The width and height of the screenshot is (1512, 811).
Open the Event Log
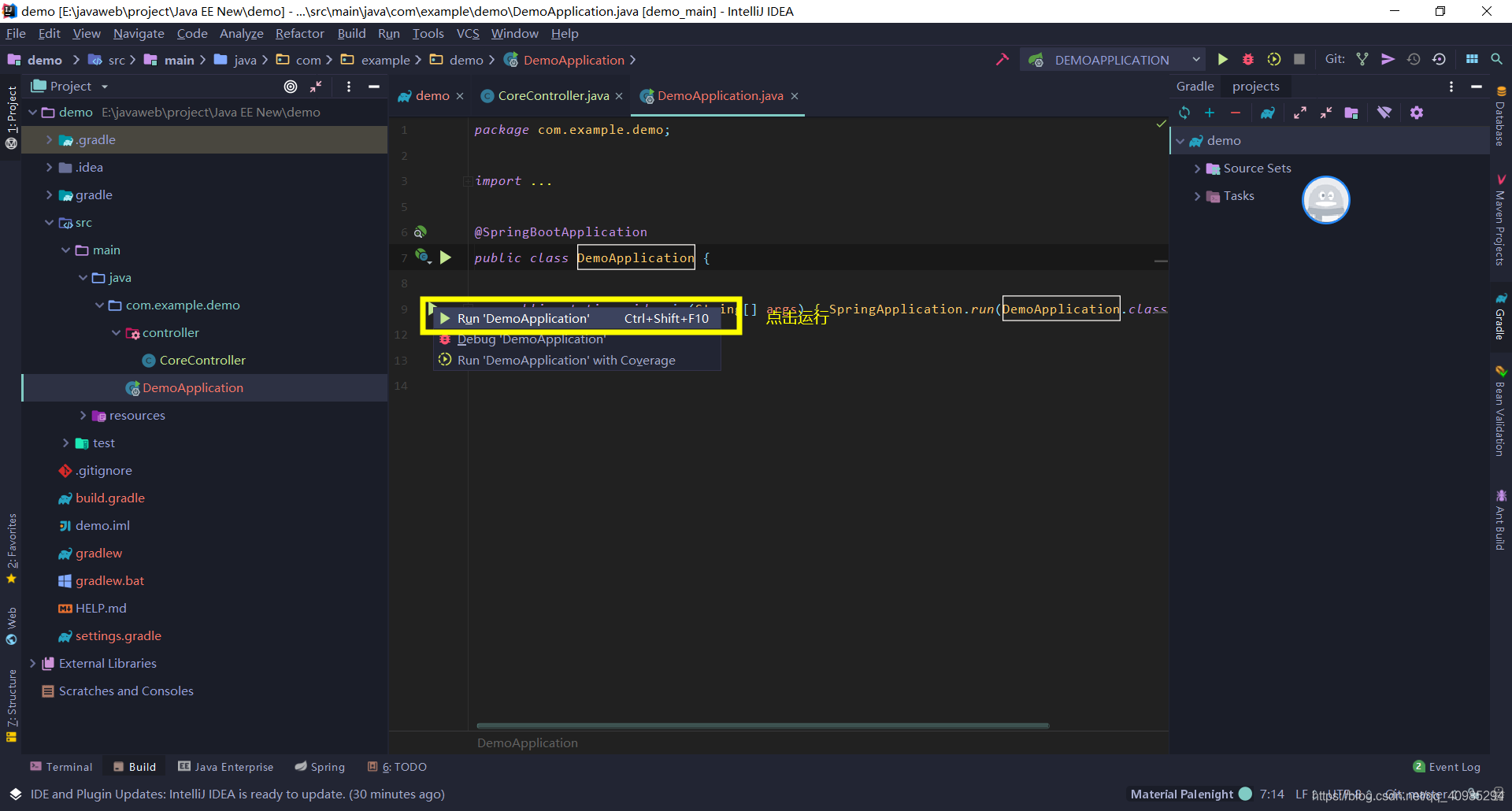[x=1447, y=767]
